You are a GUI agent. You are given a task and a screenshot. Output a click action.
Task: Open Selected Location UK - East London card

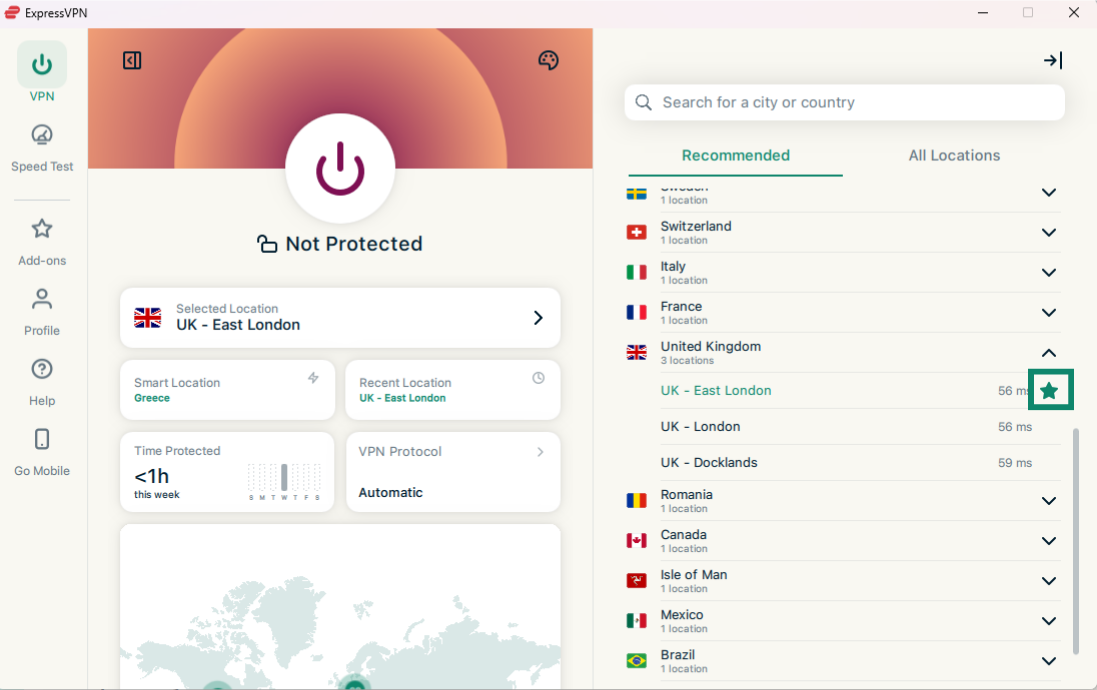340,318
